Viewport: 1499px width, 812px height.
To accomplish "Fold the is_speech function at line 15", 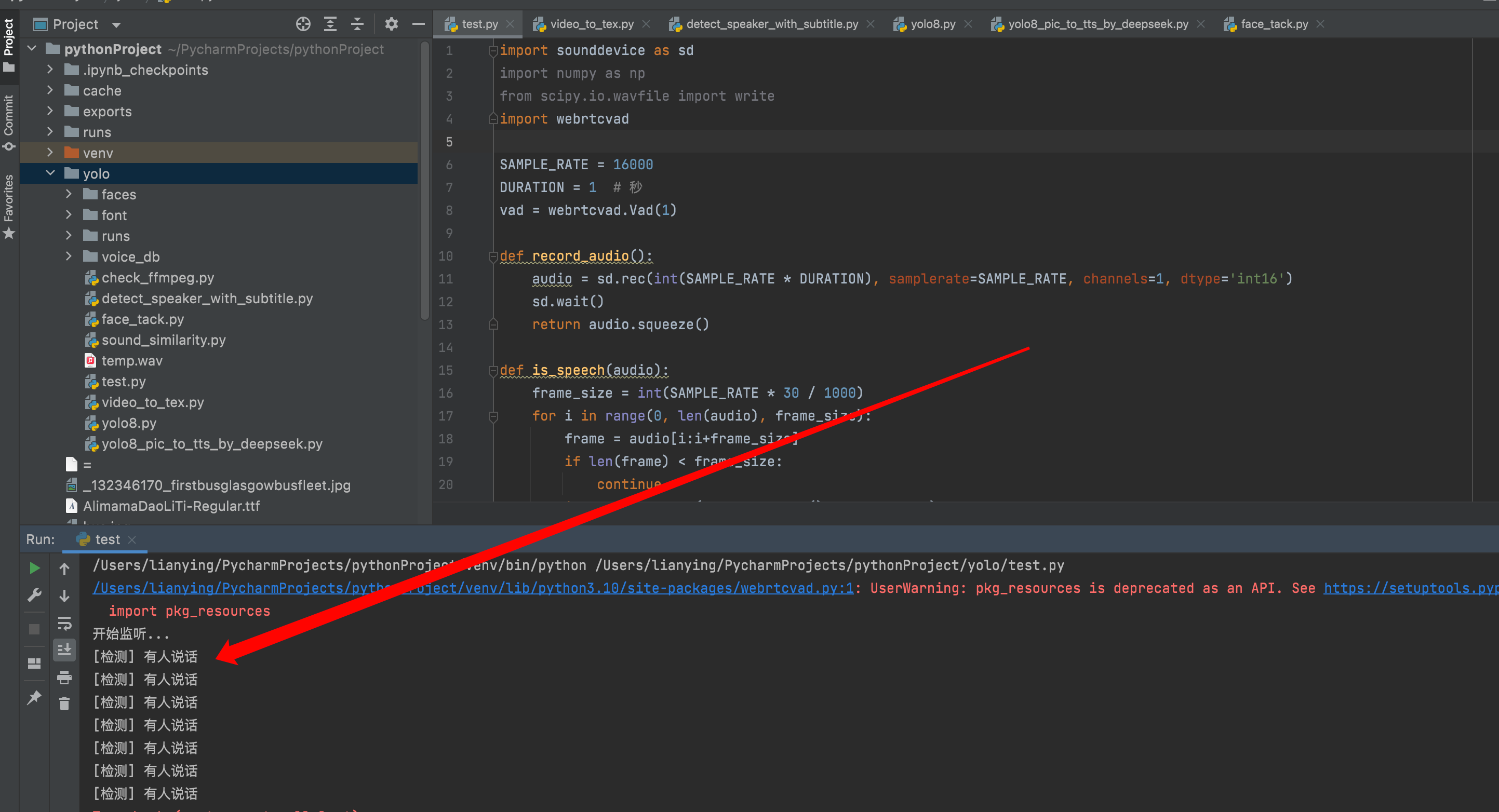I will [x=493, y=371].
